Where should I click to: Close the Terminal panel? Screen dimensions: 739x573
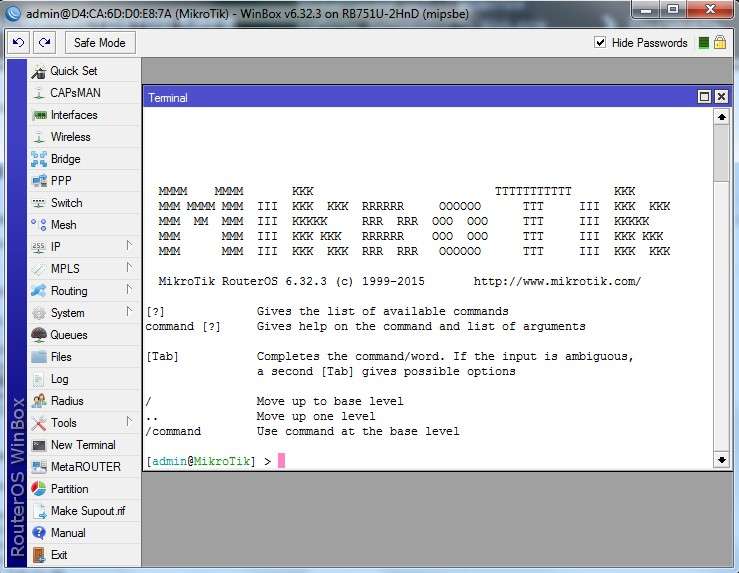(x=721, y=97)
